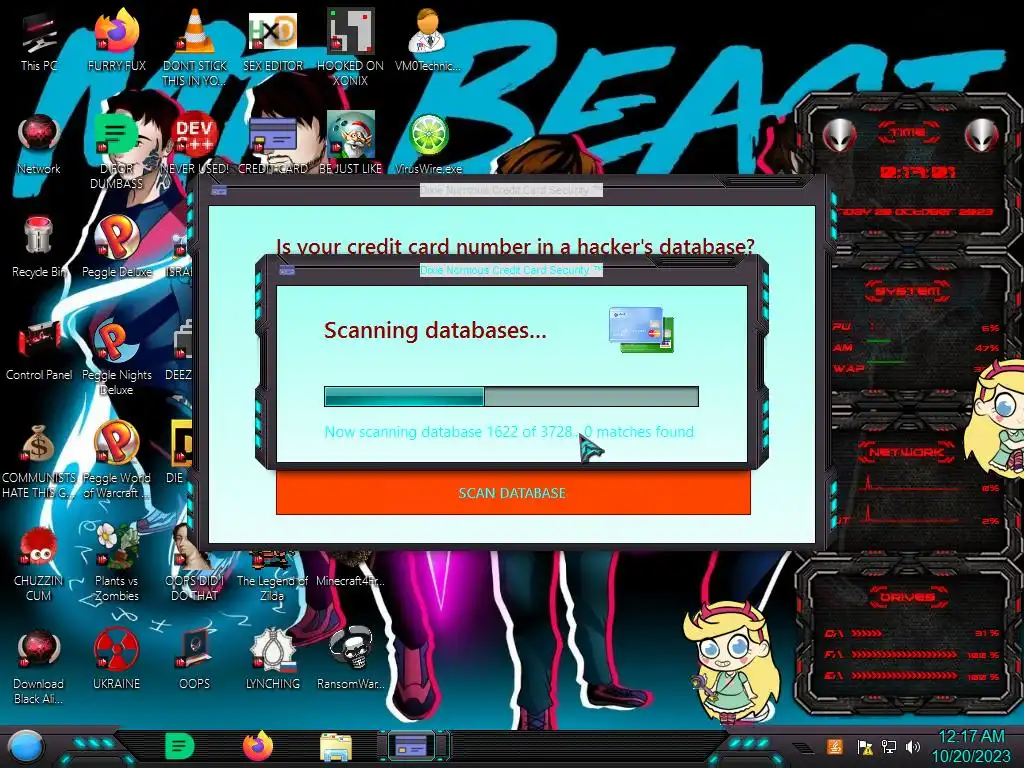Open the Start orb on the taskbar
Screen dimensions: 1024x768
[x=25, y=746]
